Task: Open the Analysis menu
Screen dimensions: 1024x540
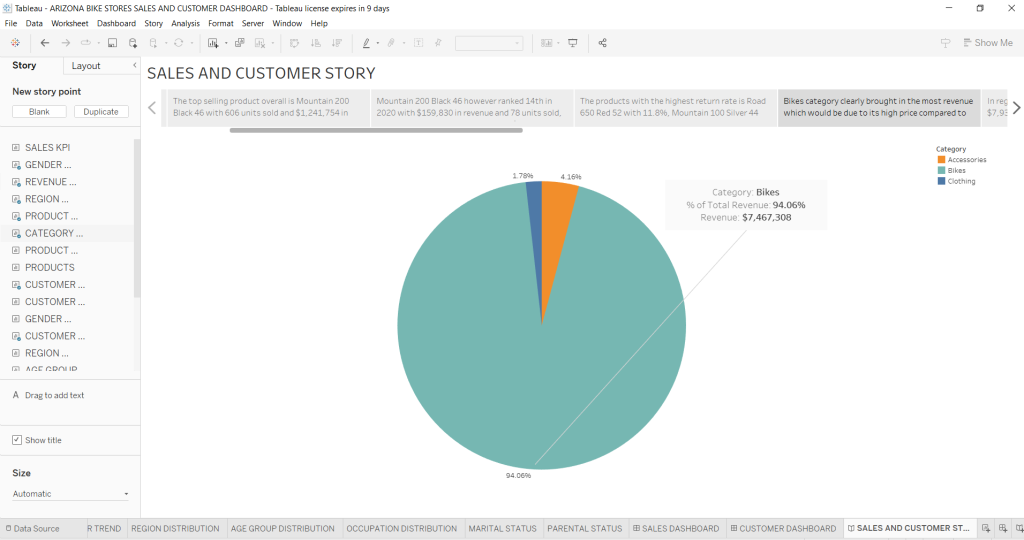Action: coord(185,23)
